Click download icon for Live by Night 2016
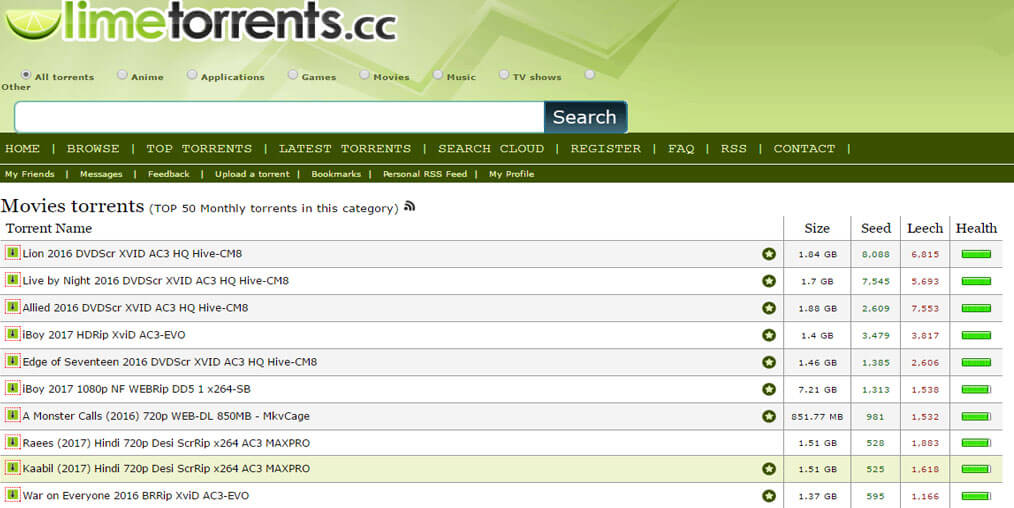Image resolution: width=1014 pixels, height=508 pixels. click(x=12, y=280)
